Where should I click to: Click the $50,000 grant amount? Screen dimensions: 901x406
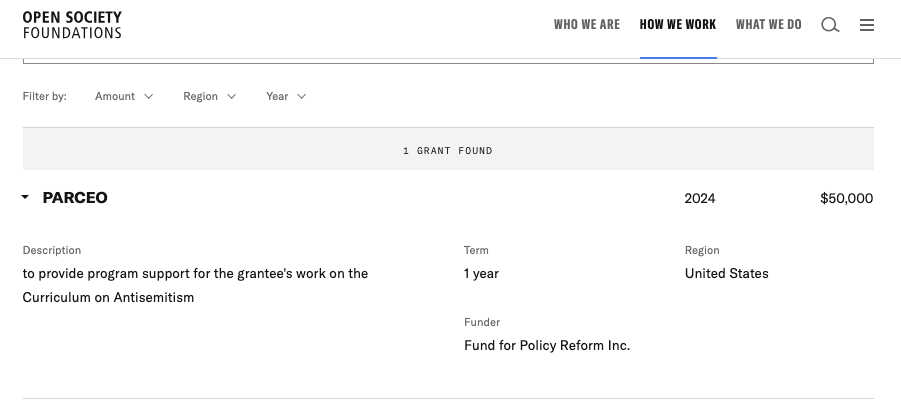pos(846,198)
